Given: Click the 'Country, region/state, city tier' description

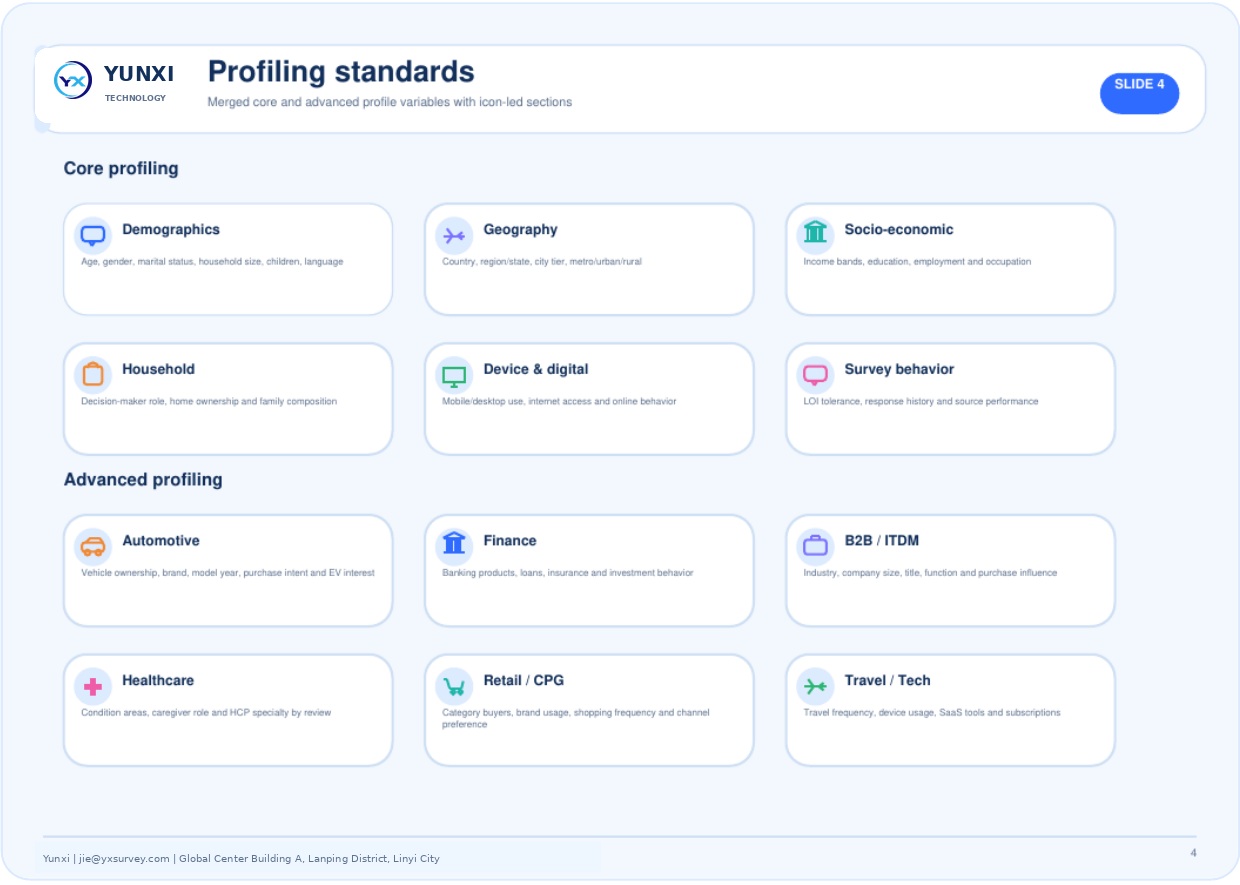Looking at the screenshot, I should pos(542,262).
